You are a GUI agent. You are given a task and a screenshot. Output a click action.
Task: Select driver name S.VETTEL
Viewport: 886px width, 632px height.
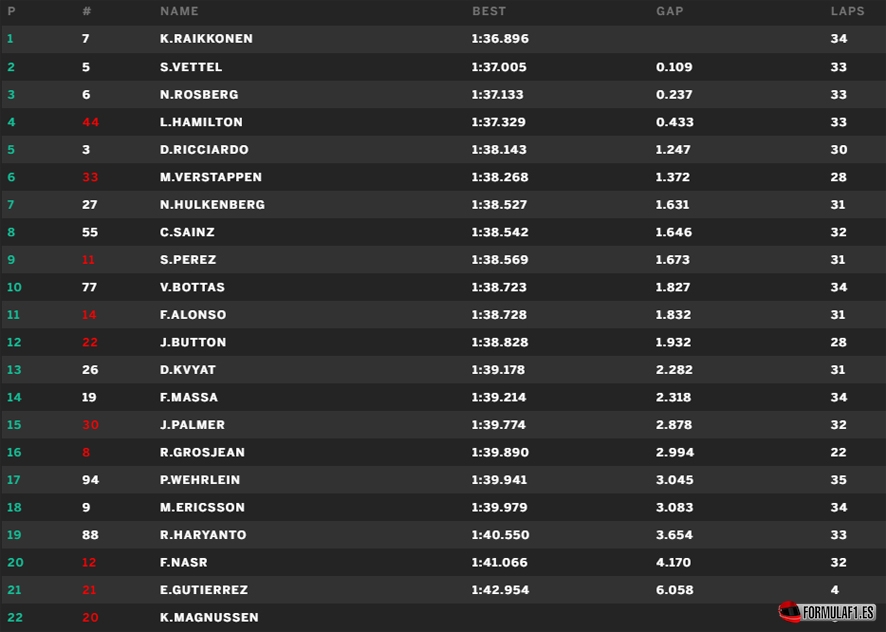click(x=191, y=67)
